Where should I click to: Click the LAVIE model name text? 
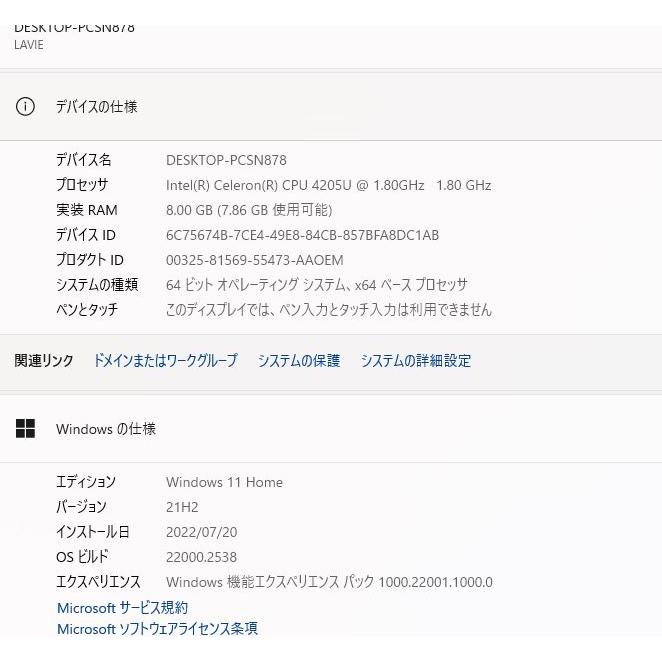click(29, 45)
